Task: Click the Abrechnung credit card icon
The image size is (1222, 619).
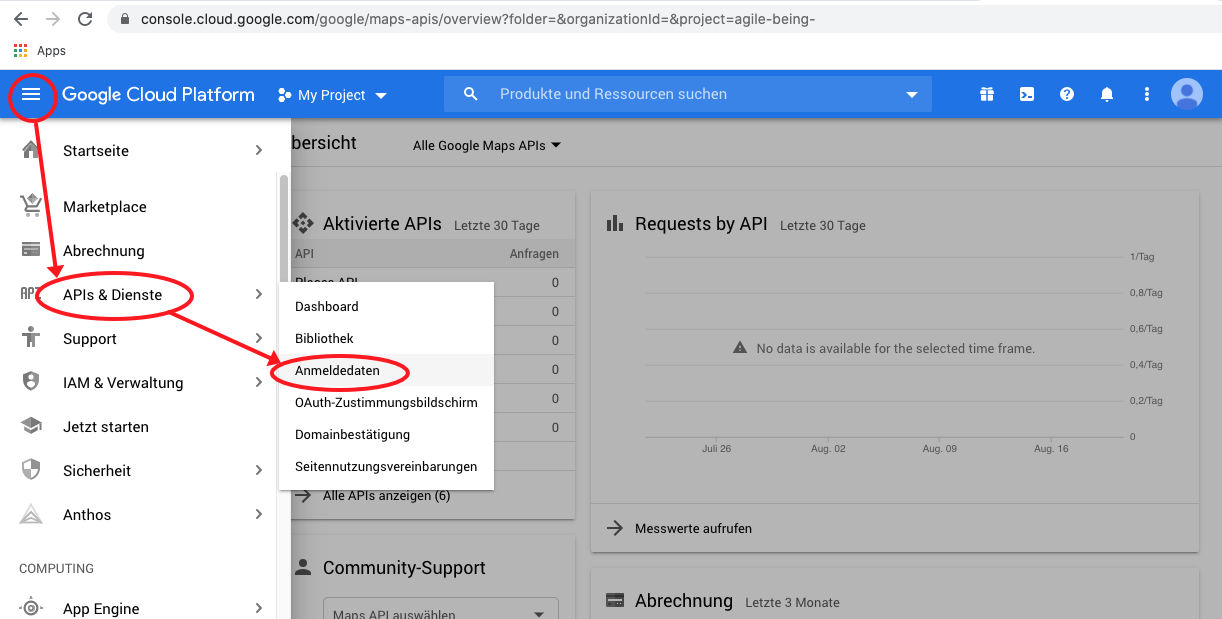Action: (x=31, y=250)
